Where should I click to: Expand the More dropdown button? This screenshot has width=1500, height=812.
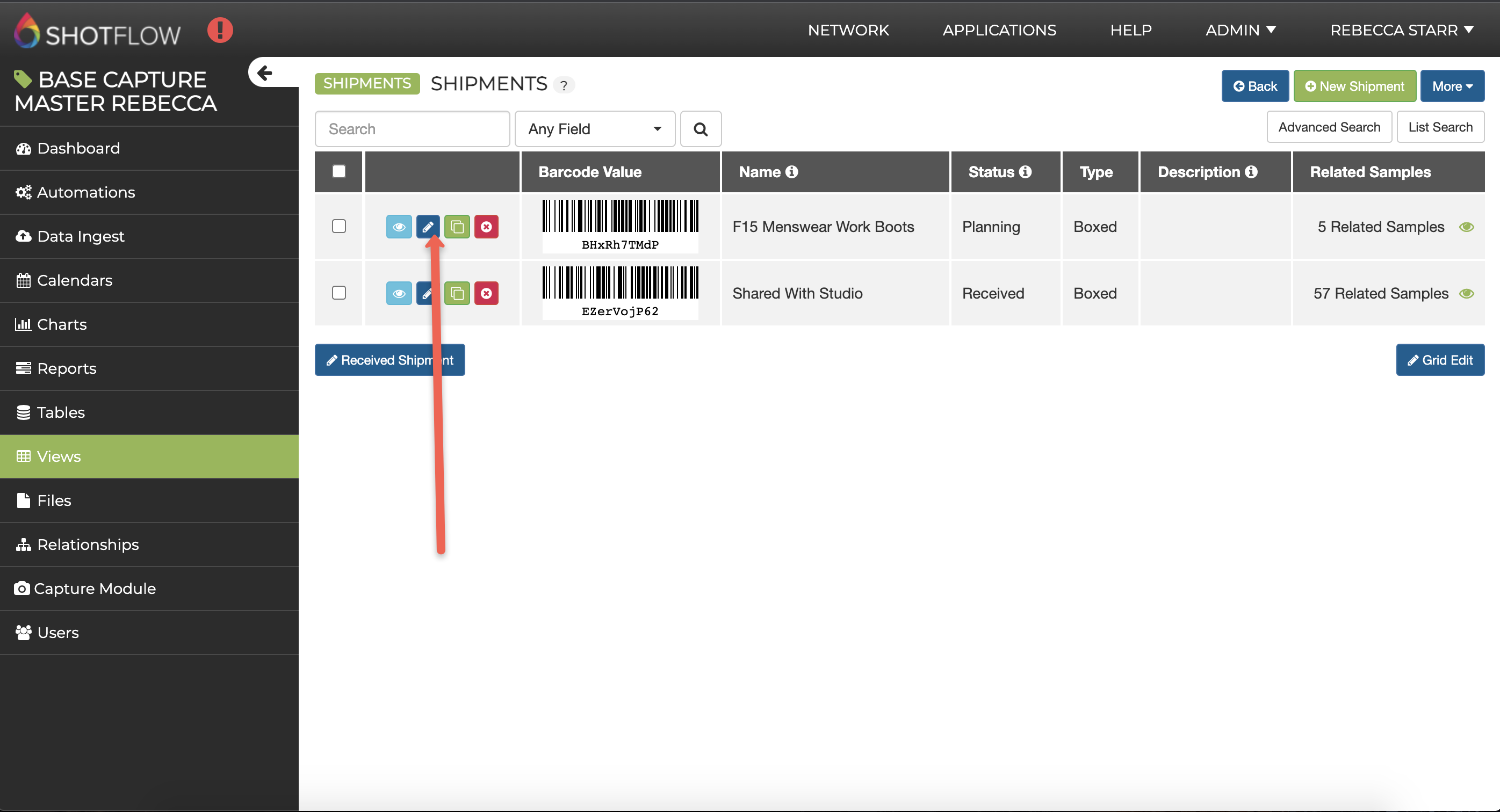tap(1452, 86)
